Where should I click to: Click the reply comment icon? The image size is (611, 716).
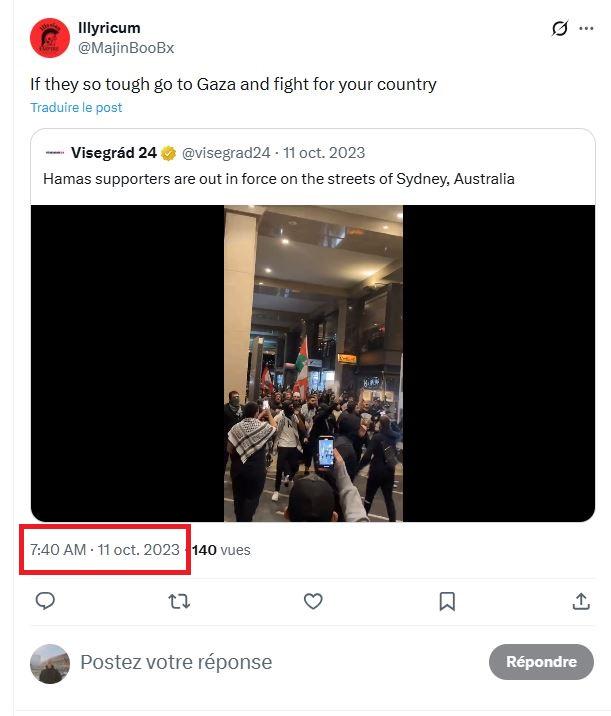tap(45, 601)
